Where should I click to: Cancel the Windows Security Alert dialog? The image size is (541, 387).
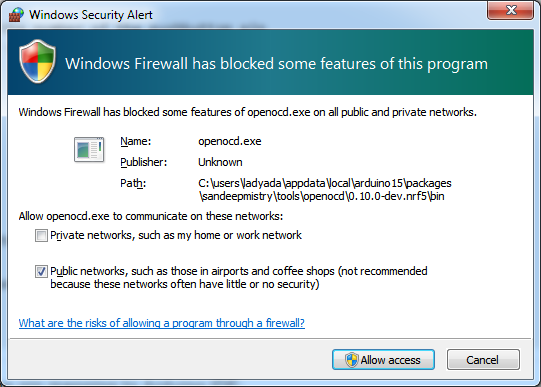point(483,360)
